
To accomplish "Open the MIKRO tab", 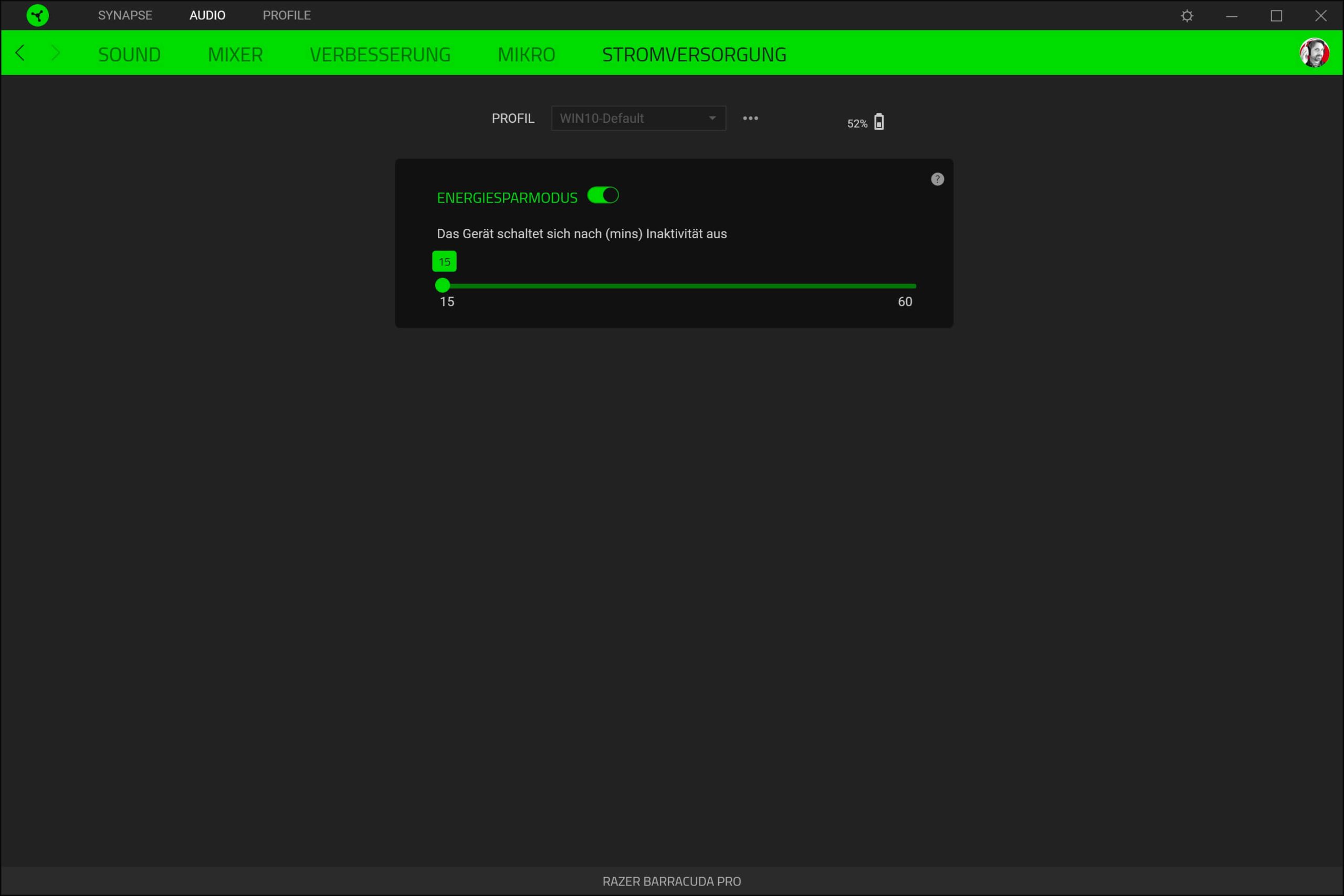I will (x=526, y=54).
